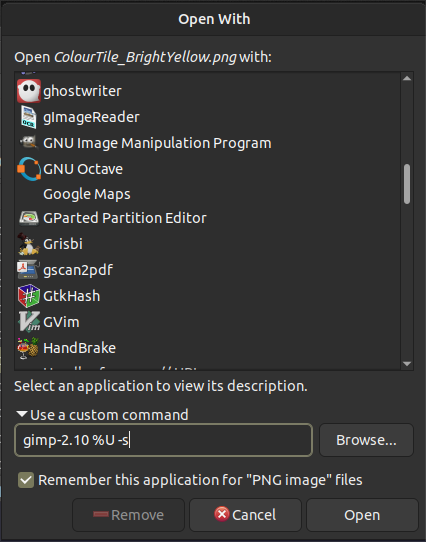Click the application list scrollbar thumb

(407, 184)
